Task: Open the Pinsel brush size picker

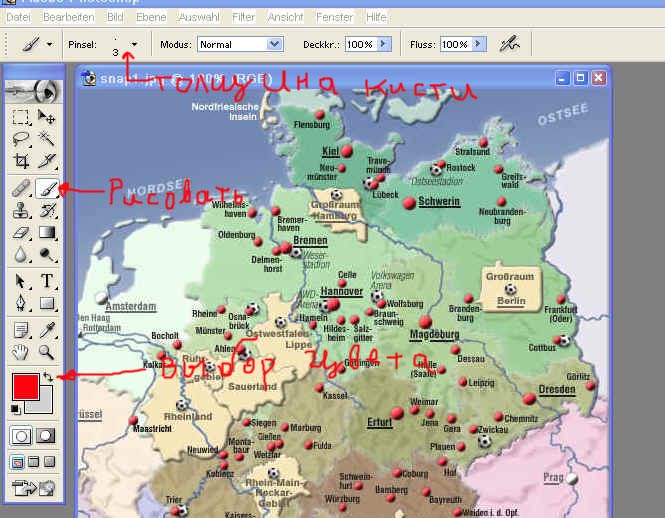Action: coord(134,44)
